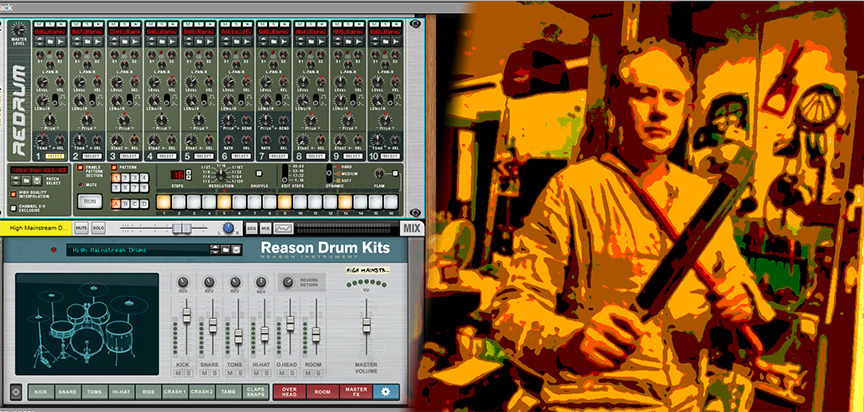Step channel 1 sample with up/down arrows

pyautogui.click(x=40, y=41)
